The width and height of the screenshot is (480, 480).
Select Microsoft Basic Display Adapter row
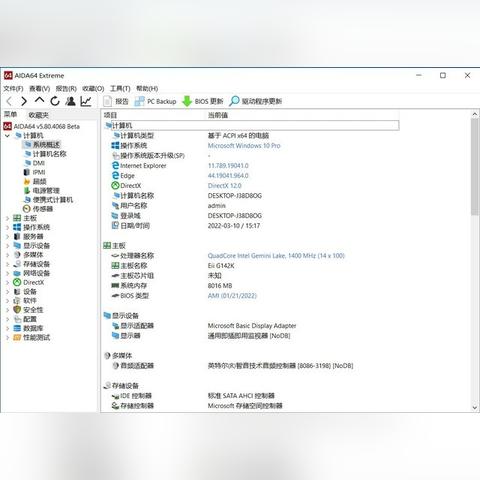pyautogui.click(x=252, y=326)
